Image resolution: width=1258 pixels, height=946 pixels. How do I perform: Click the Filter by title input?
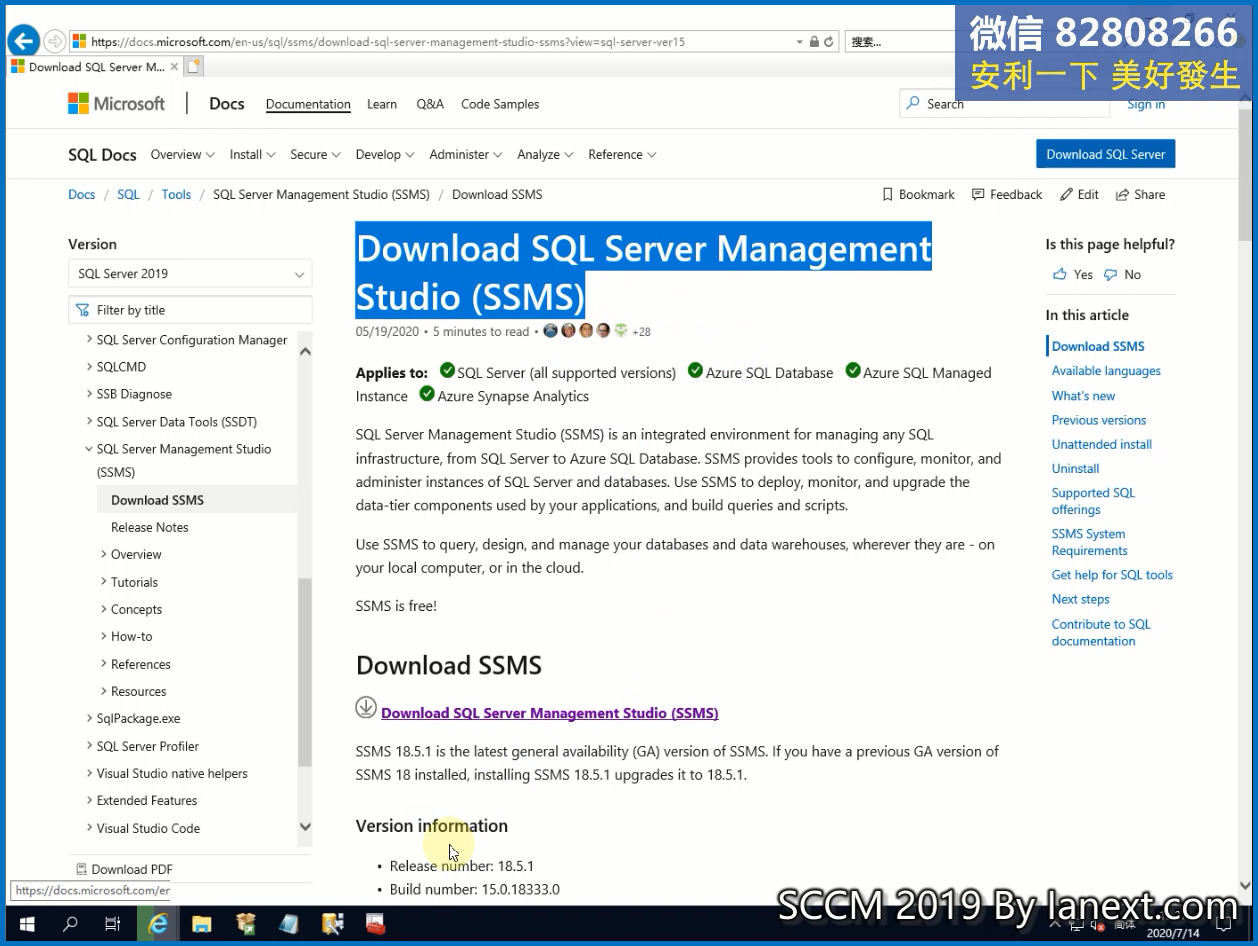click(190, 310)
